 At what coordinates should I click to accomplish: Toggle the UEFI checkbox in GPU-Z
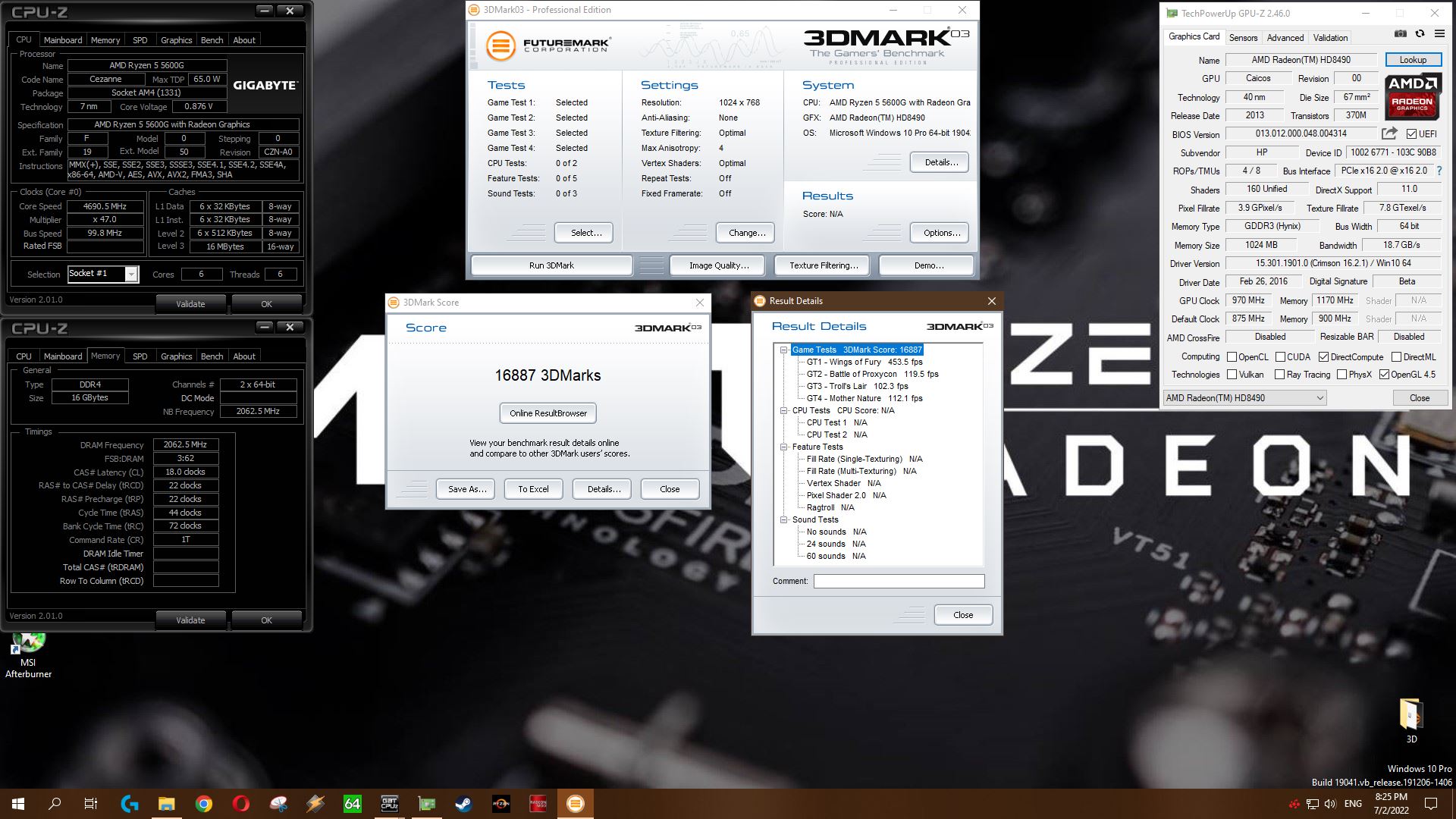tap(1411, 134)
